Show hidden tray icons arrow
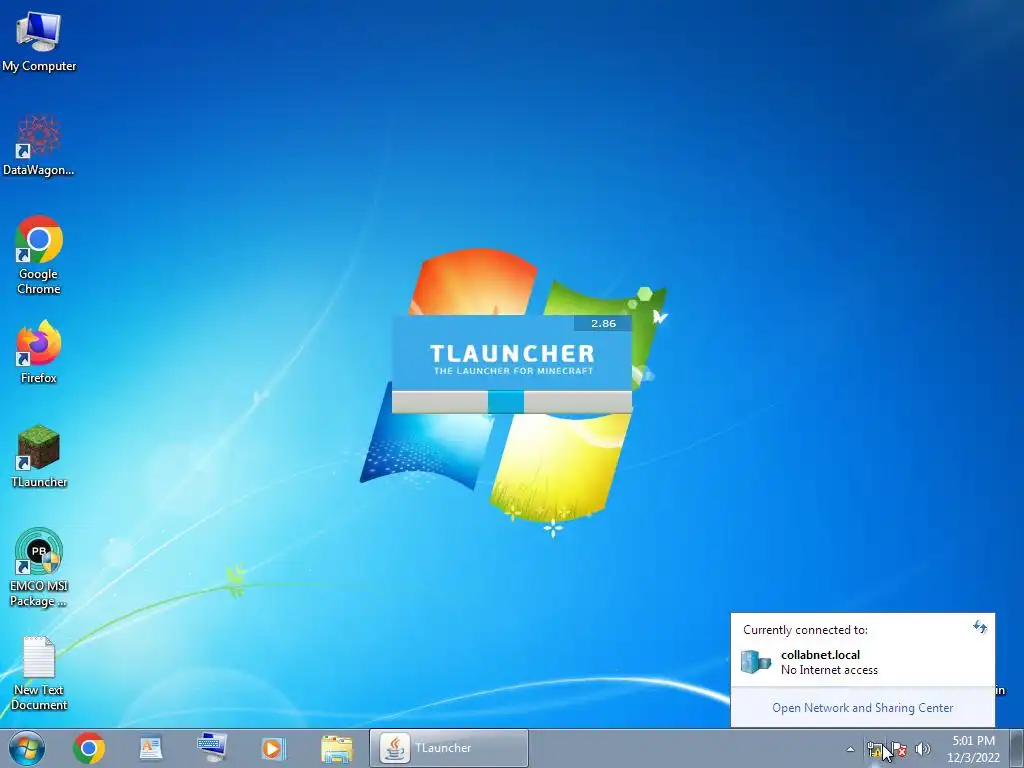Image resolution: width=1024 pixels, height=768 pixels. point(850,749)
